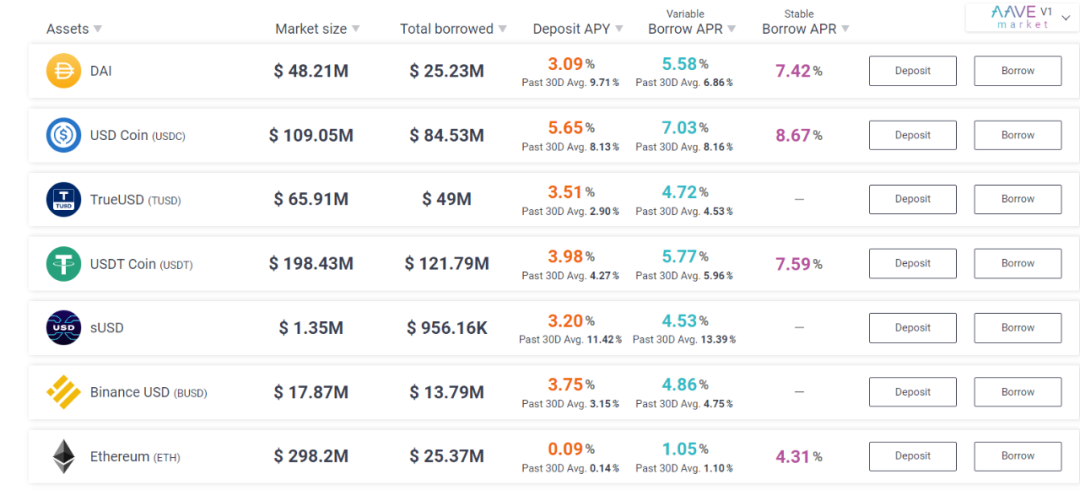This screenshot has height=490, width=1080.
Task: Click the 7.42% DAI stable APR
Action: tap(798, 71)
